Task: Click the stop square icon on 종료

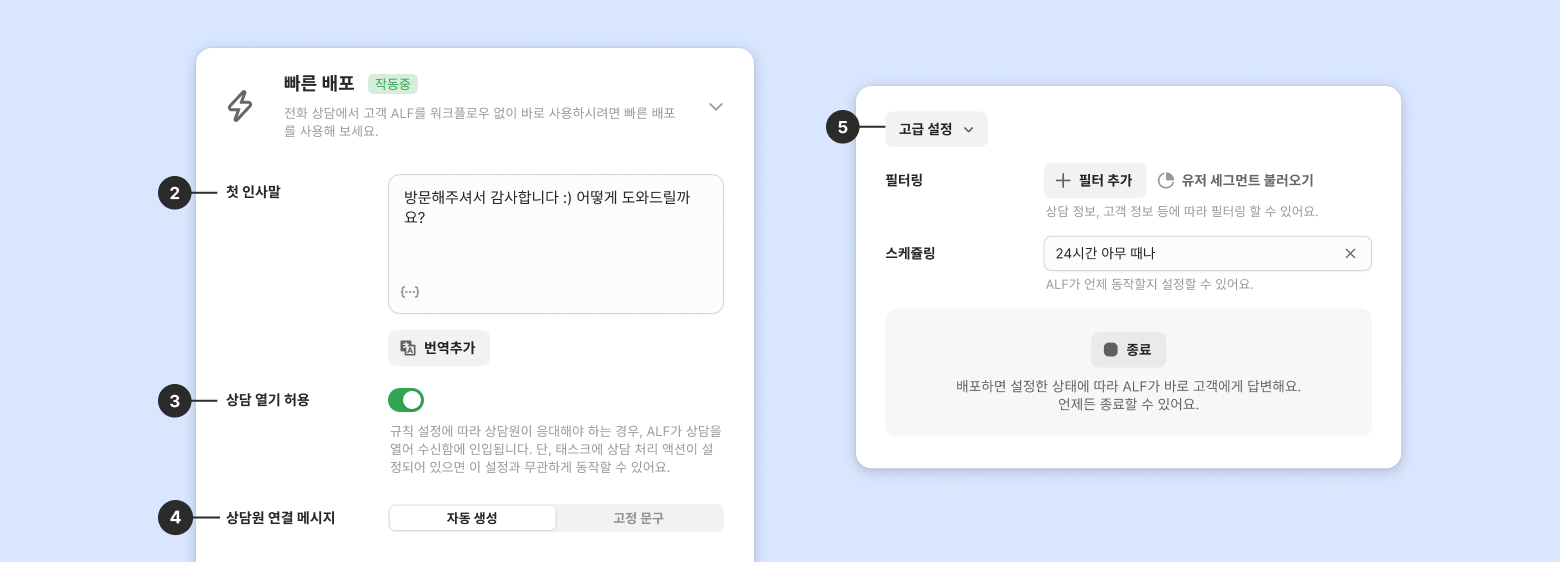Action: click(x=1111, y=350)
